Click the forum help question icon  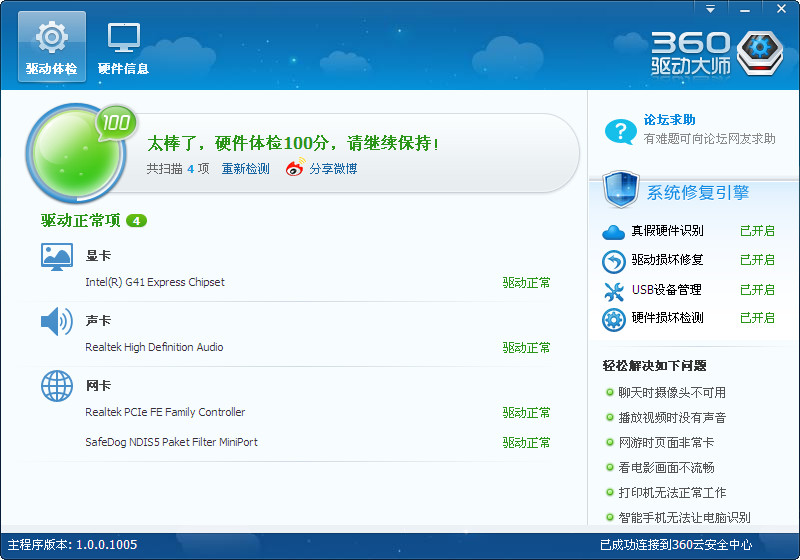pos(620,132)
